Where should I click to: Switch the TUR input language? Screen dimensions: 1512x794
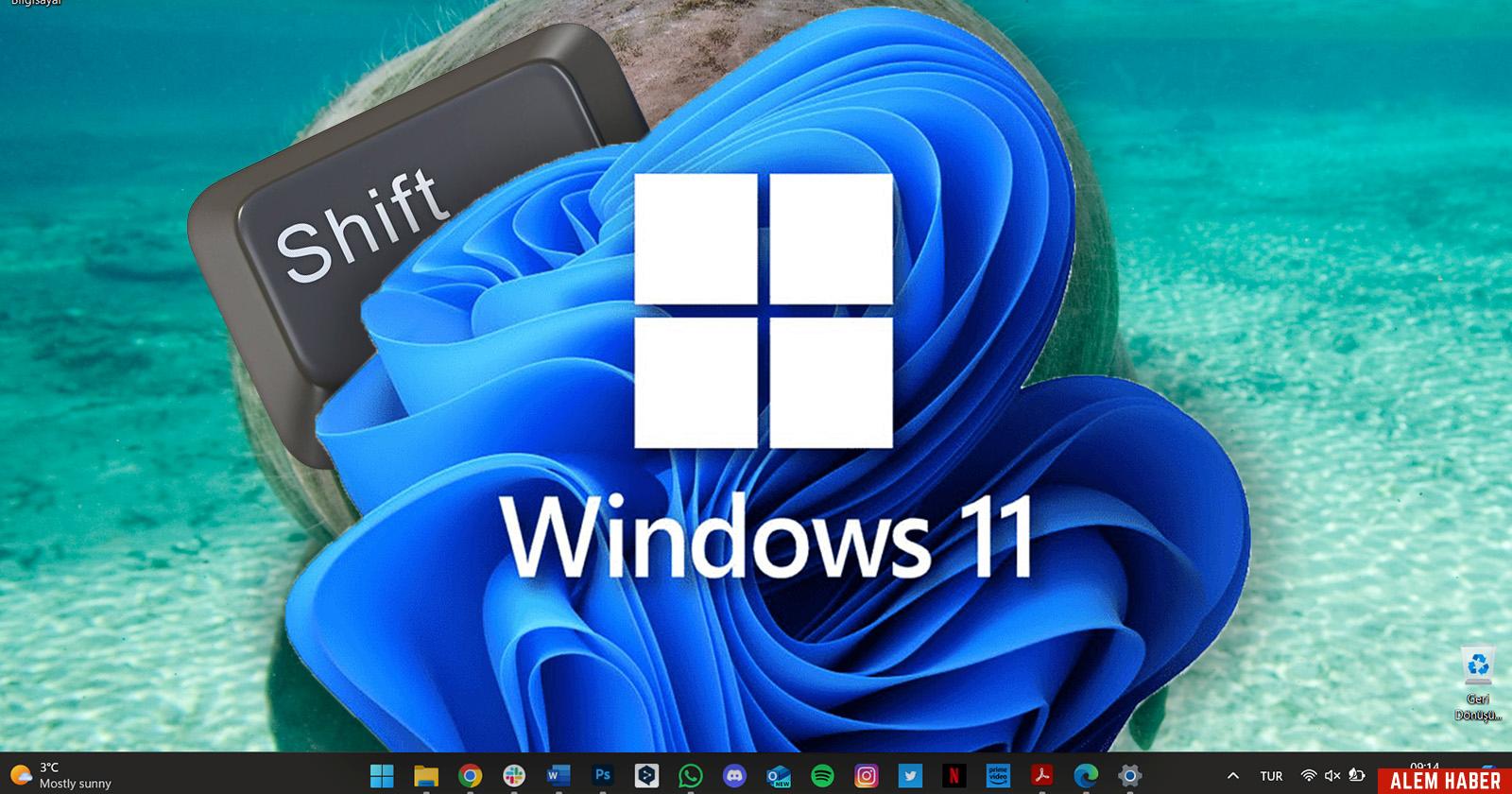[1271, 776]
